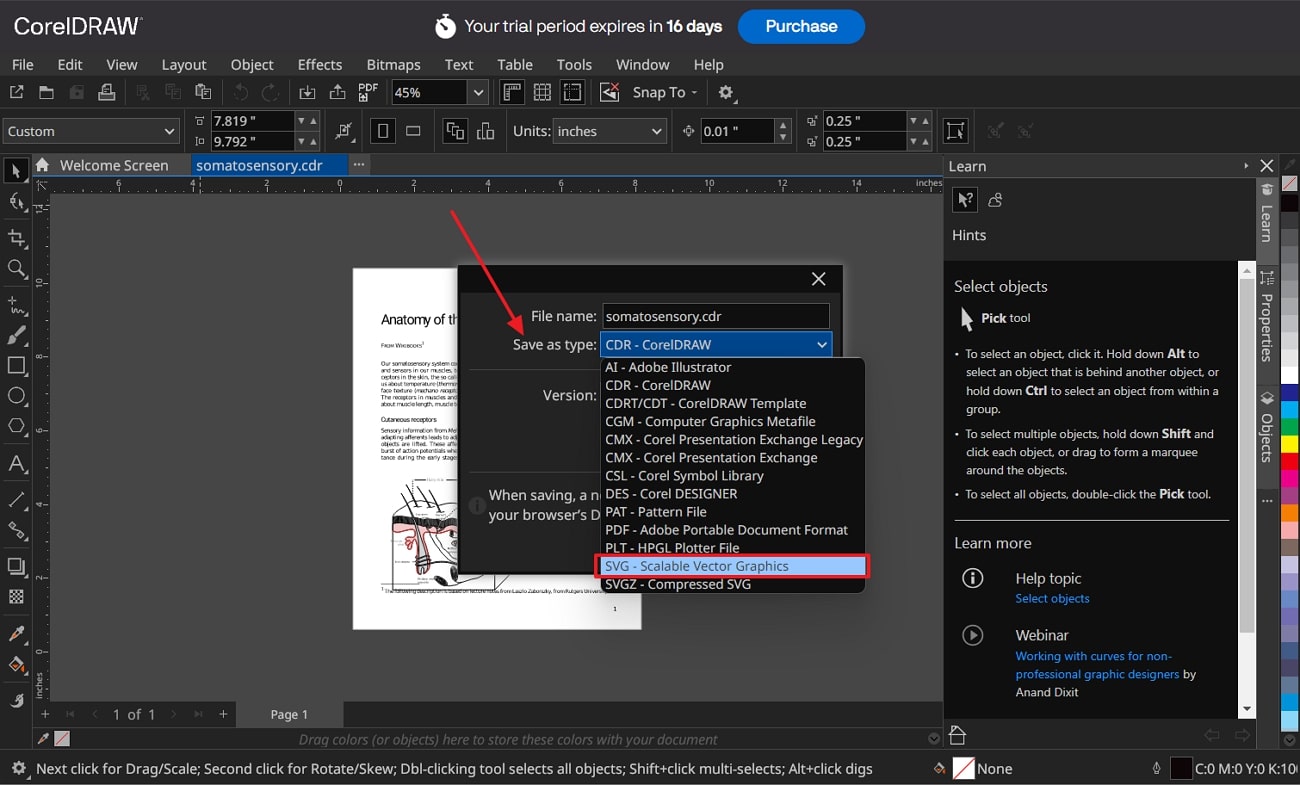Screen dimensions: 1300x785
Task: Open the vertical Objects docker tab
Action: click(1267, 428)
